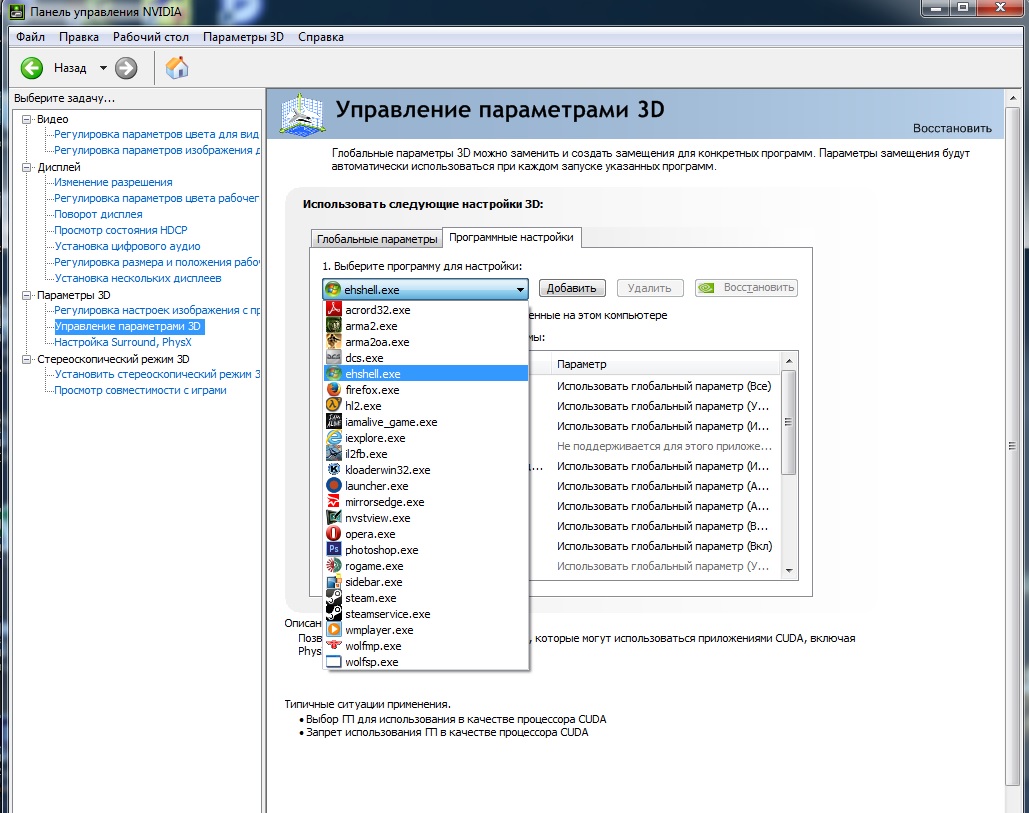Pick steamservice.exe icon from list

[x=334, y=614]
